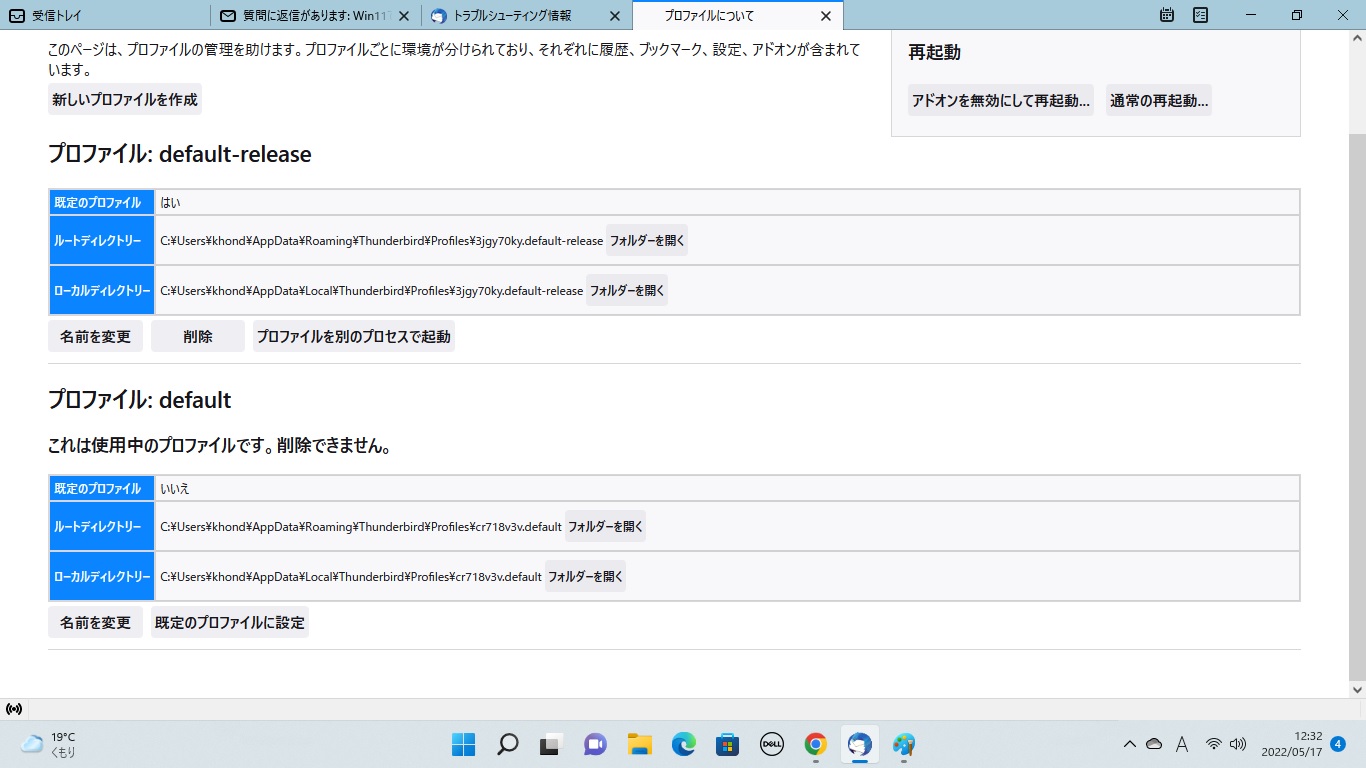Viewport: 1366px width, 768px height.
Task: Expand the system tray hidden icons chevron
Action: tap(1129, 744)
